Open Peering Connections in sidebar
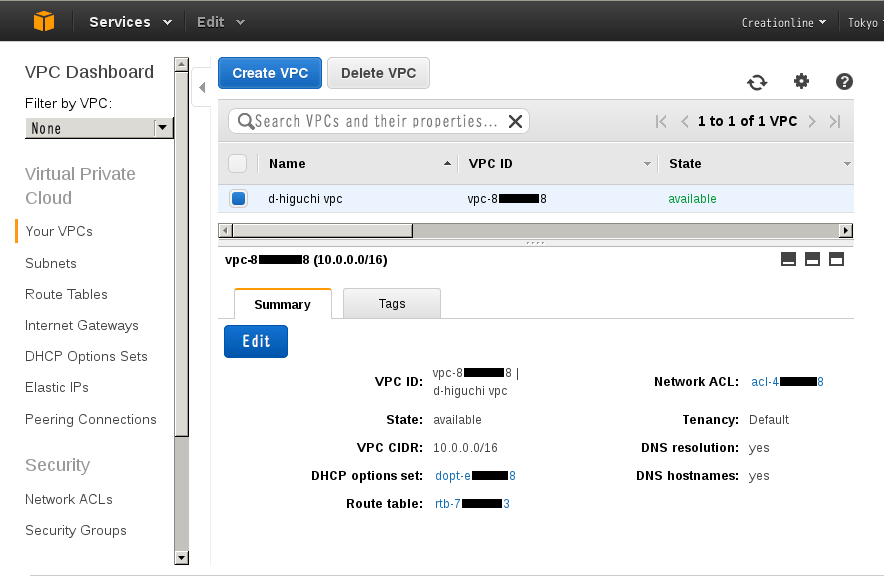The height and width of the screenshot is (576, 884). click(91, 419)
